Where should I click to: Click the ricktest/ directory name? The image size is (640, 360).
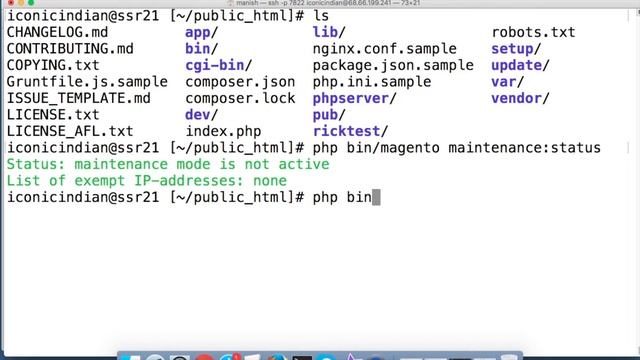click(x=350, y=131)
